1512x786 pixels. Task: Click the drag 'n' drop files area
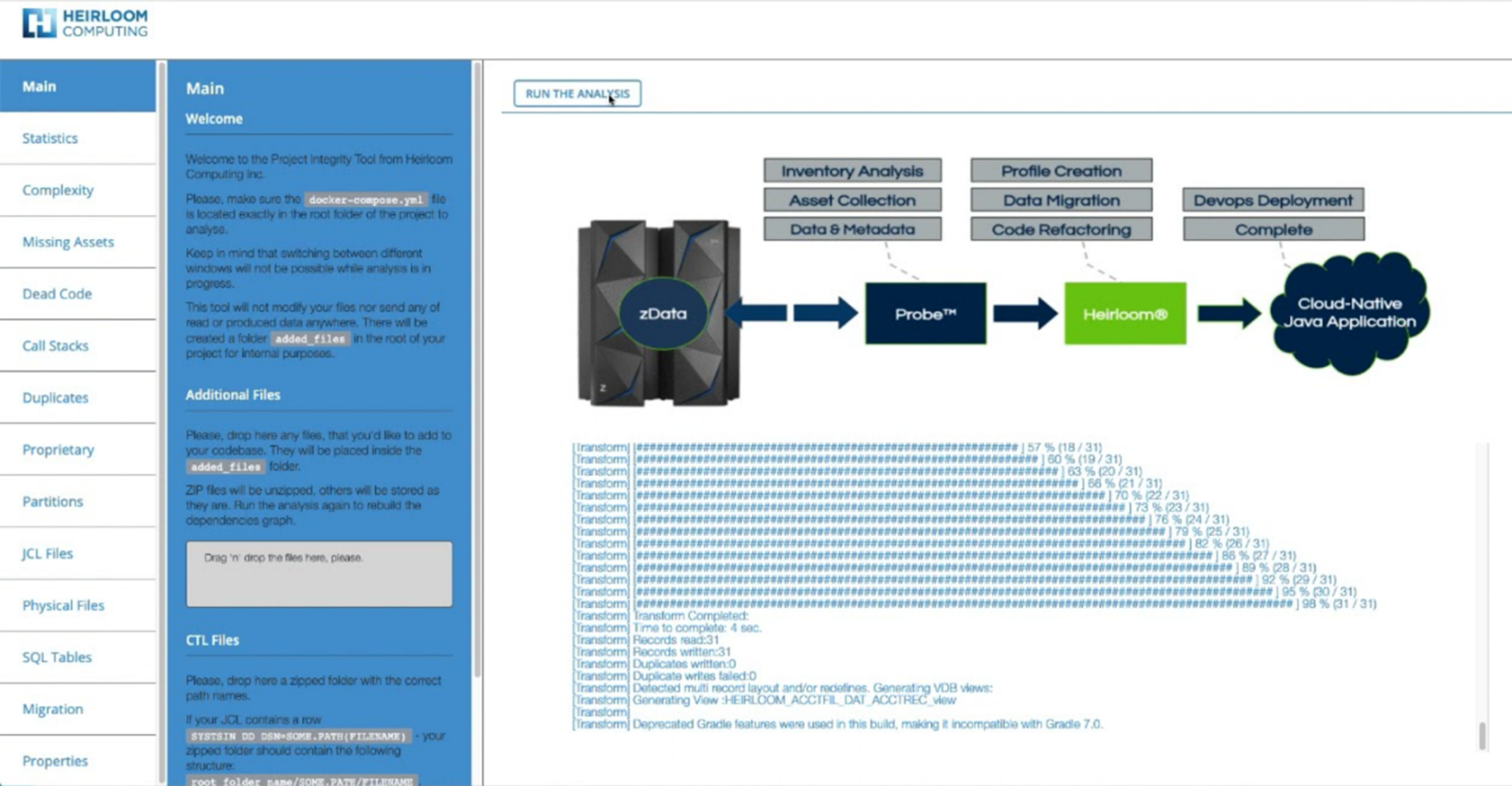click(x=319, y=574)
